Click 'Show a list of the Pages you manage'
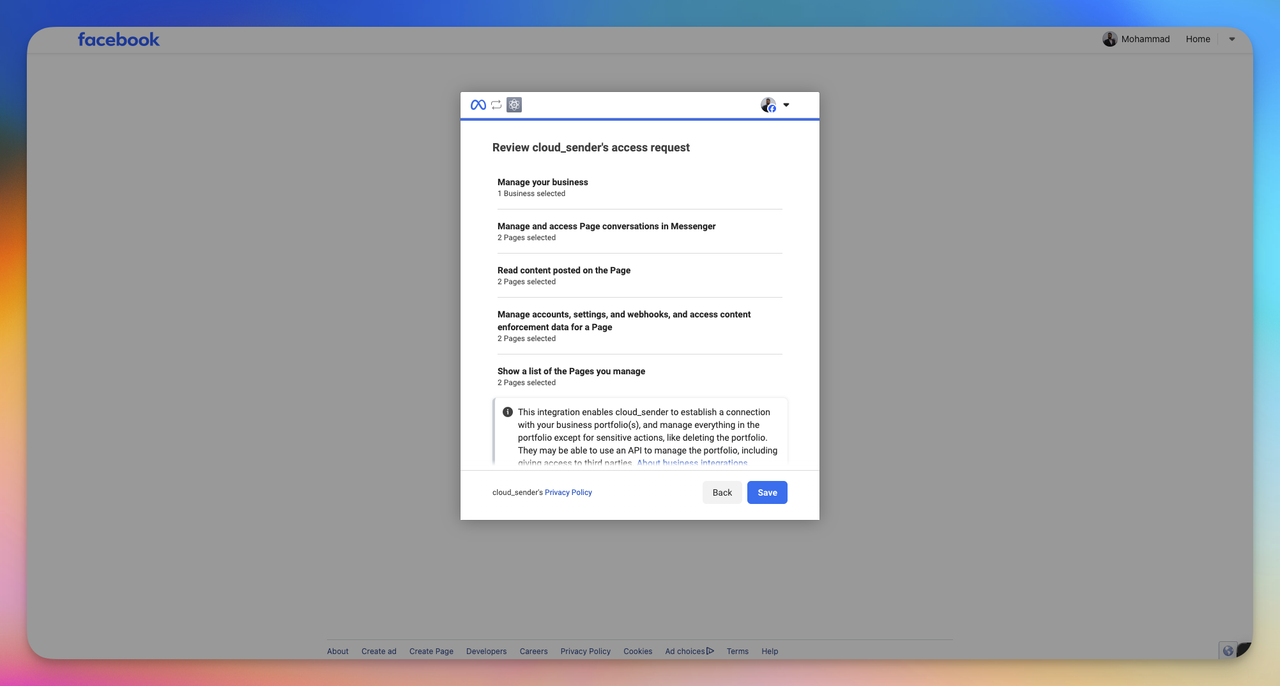Image resolution: width=1280 pixels, height=686 pixels. (571, 371)
